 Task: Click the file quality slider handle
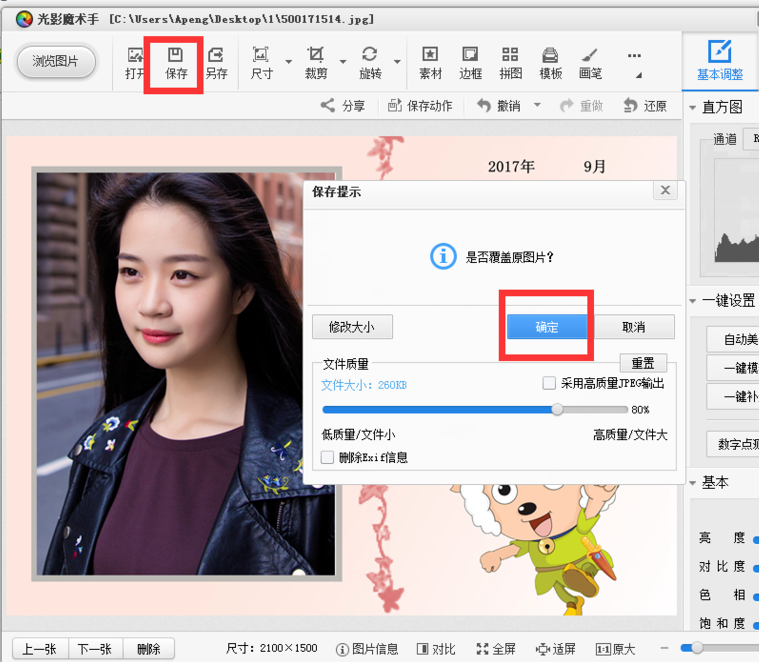point(557,409)
